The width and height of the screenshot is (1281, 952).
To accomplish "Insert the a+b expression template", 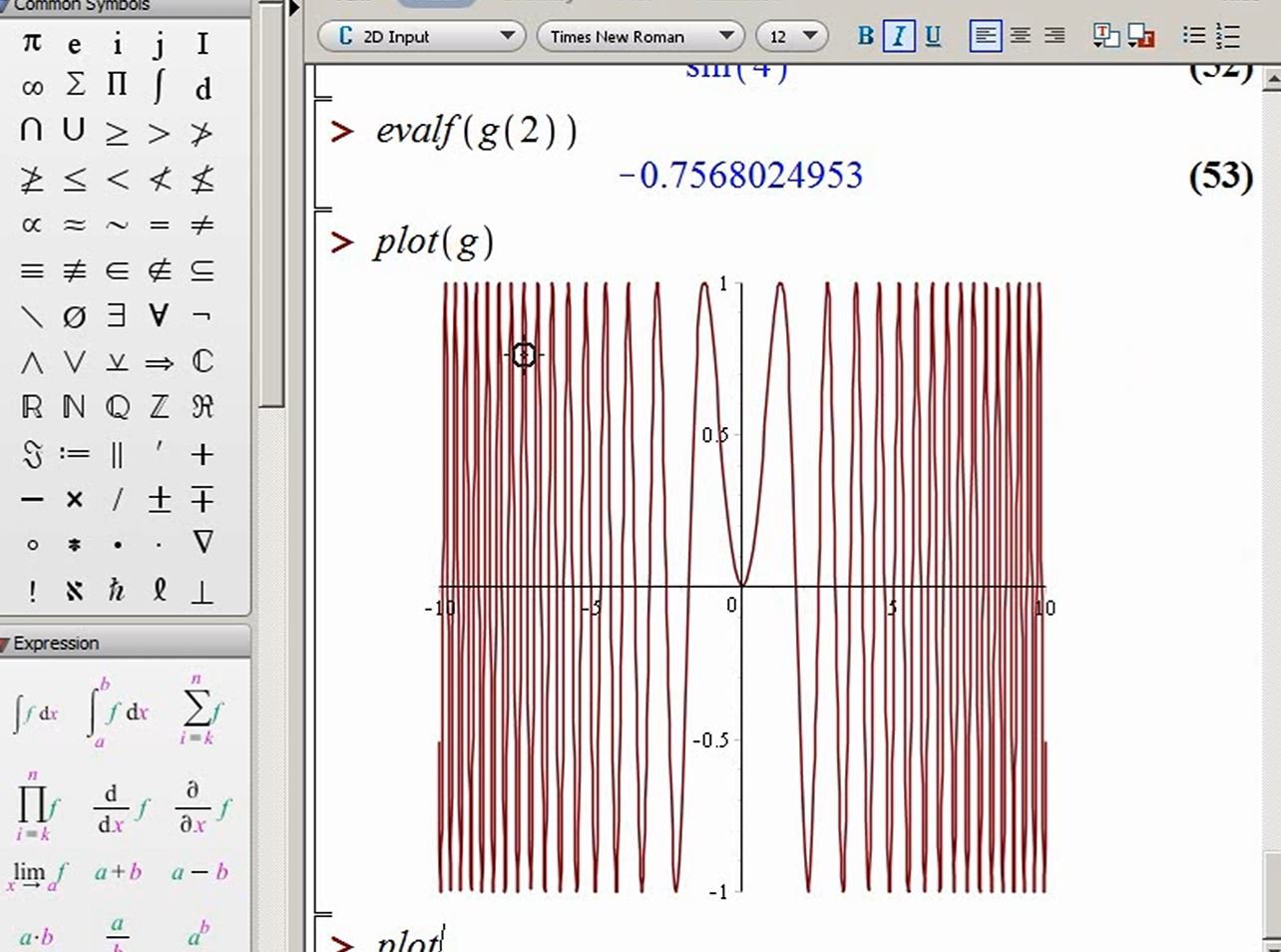I will click(x=118, y=872).
